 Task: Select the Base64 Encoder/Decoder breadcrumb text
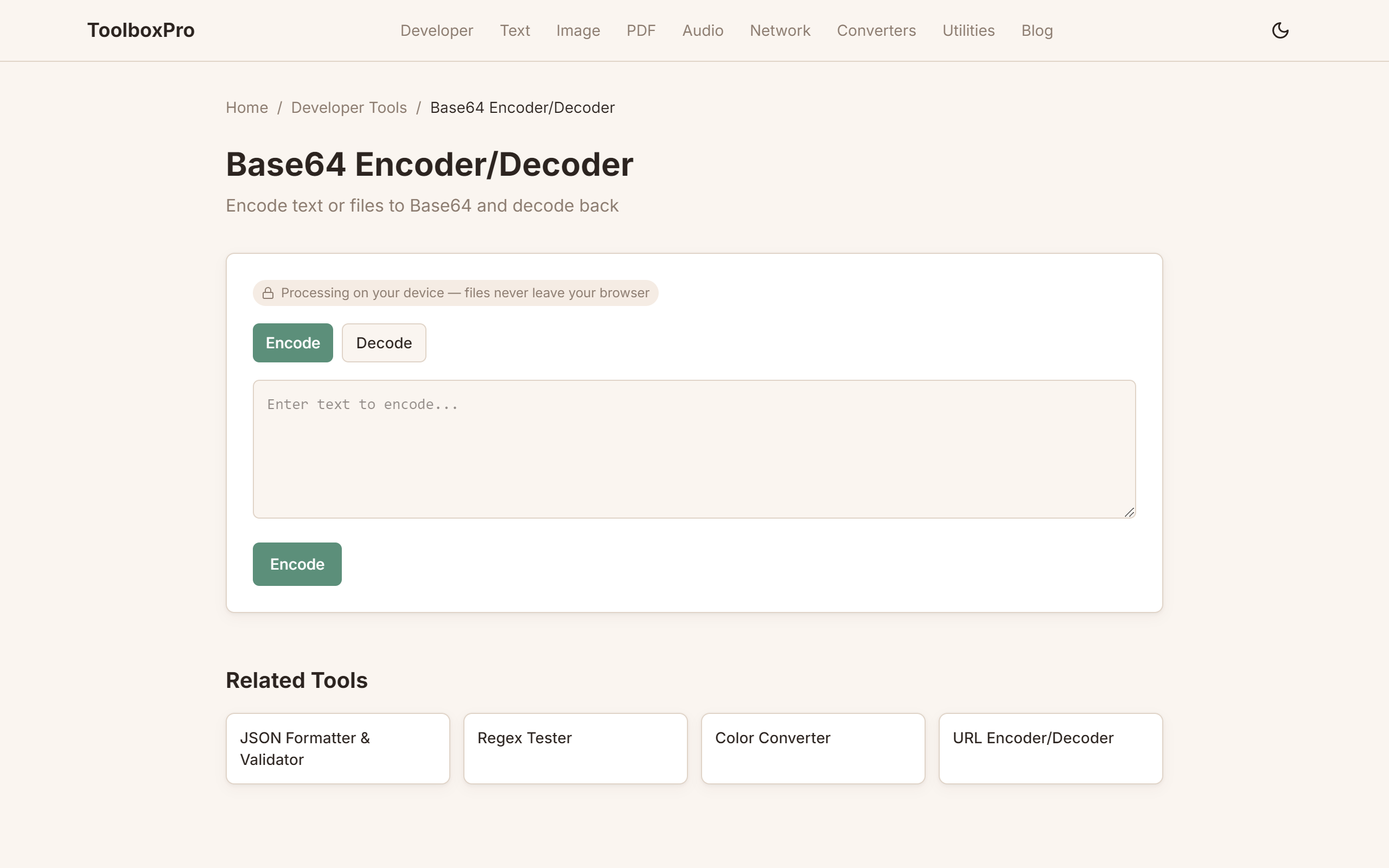[523, 107]
